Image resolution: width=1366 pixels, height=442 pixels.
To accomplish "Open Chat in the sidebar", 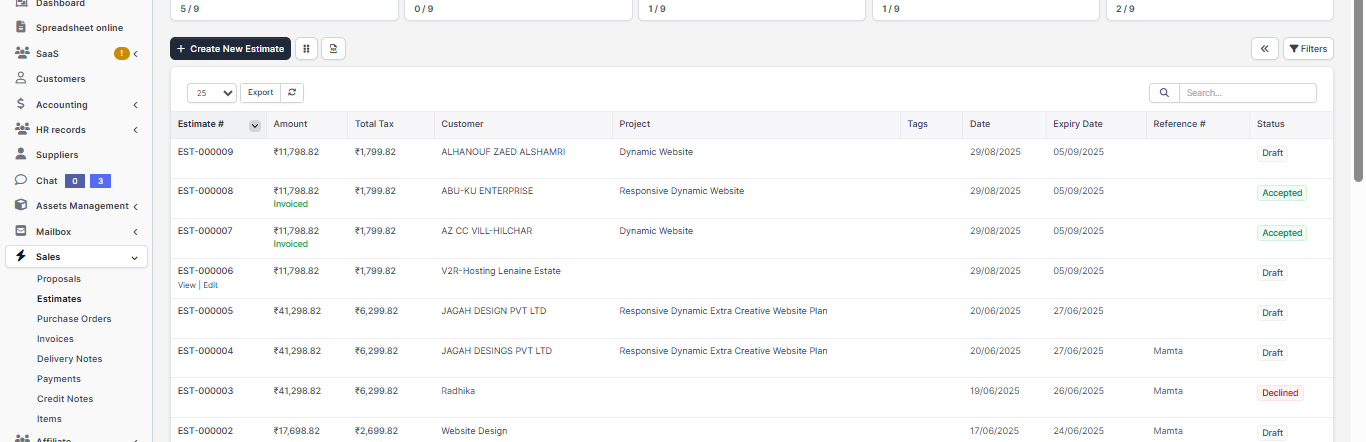I will [46, 181].
